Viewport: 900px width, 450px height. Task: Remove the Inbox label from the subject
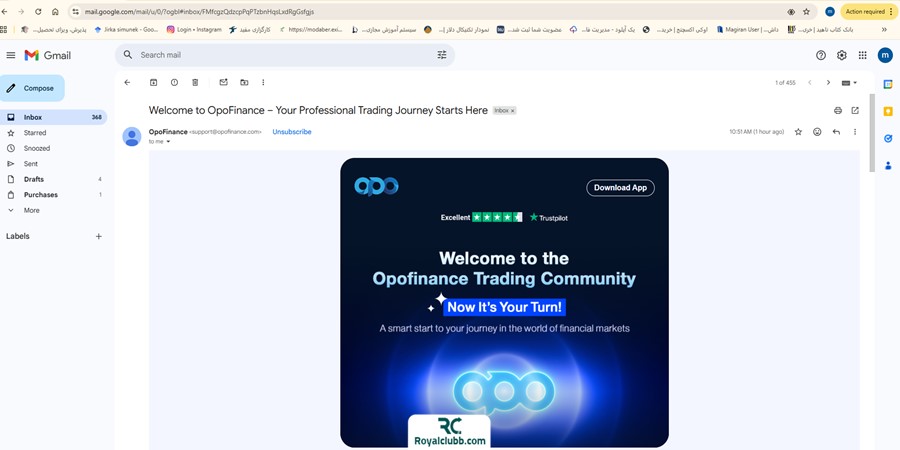pyautogui.click(x=513, y=111)
